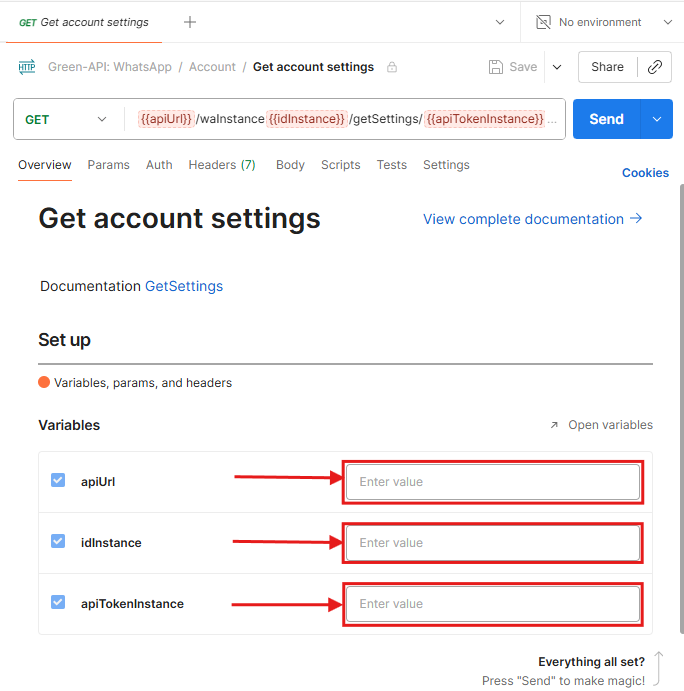Click the plus icon to open new tab
This screenshot has width=684, height=691.
190,22
